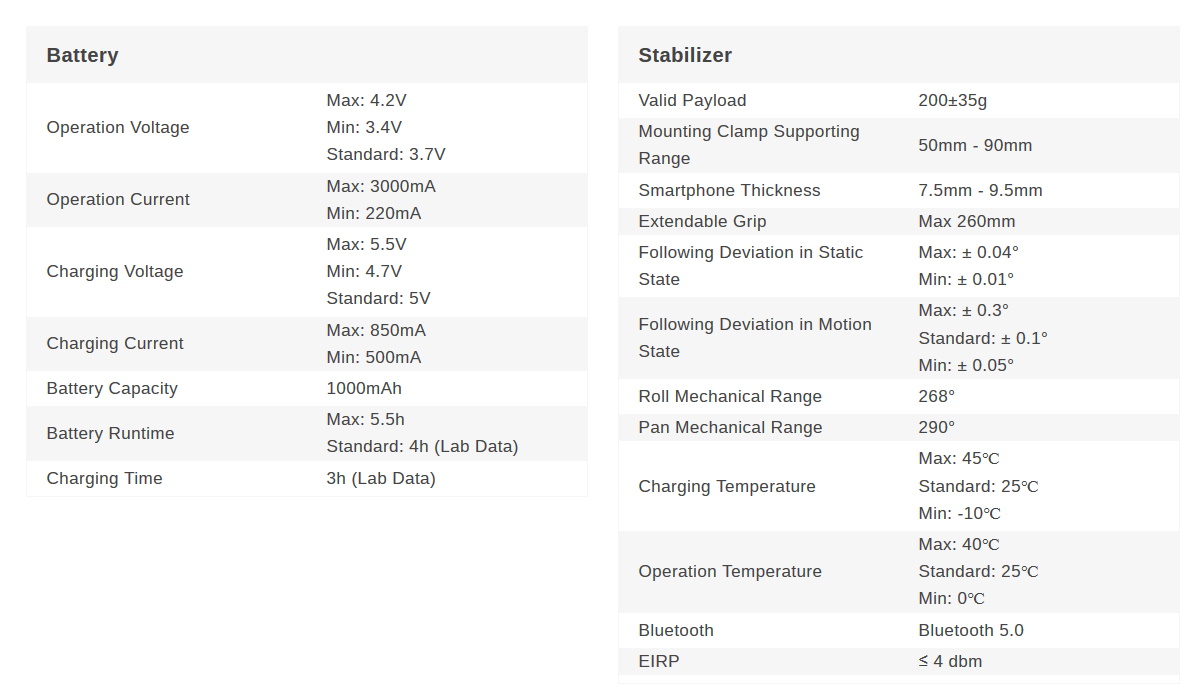Click the Battery Runtime label
Screen dimensions: 1197x693
pos(110,433)
